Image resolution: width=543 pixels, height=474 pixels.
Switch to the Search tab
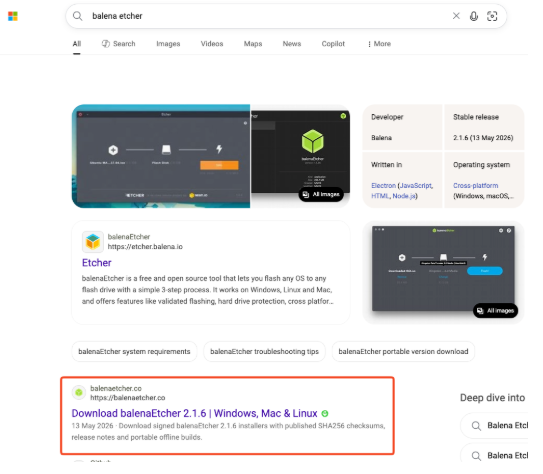point(118,44)
